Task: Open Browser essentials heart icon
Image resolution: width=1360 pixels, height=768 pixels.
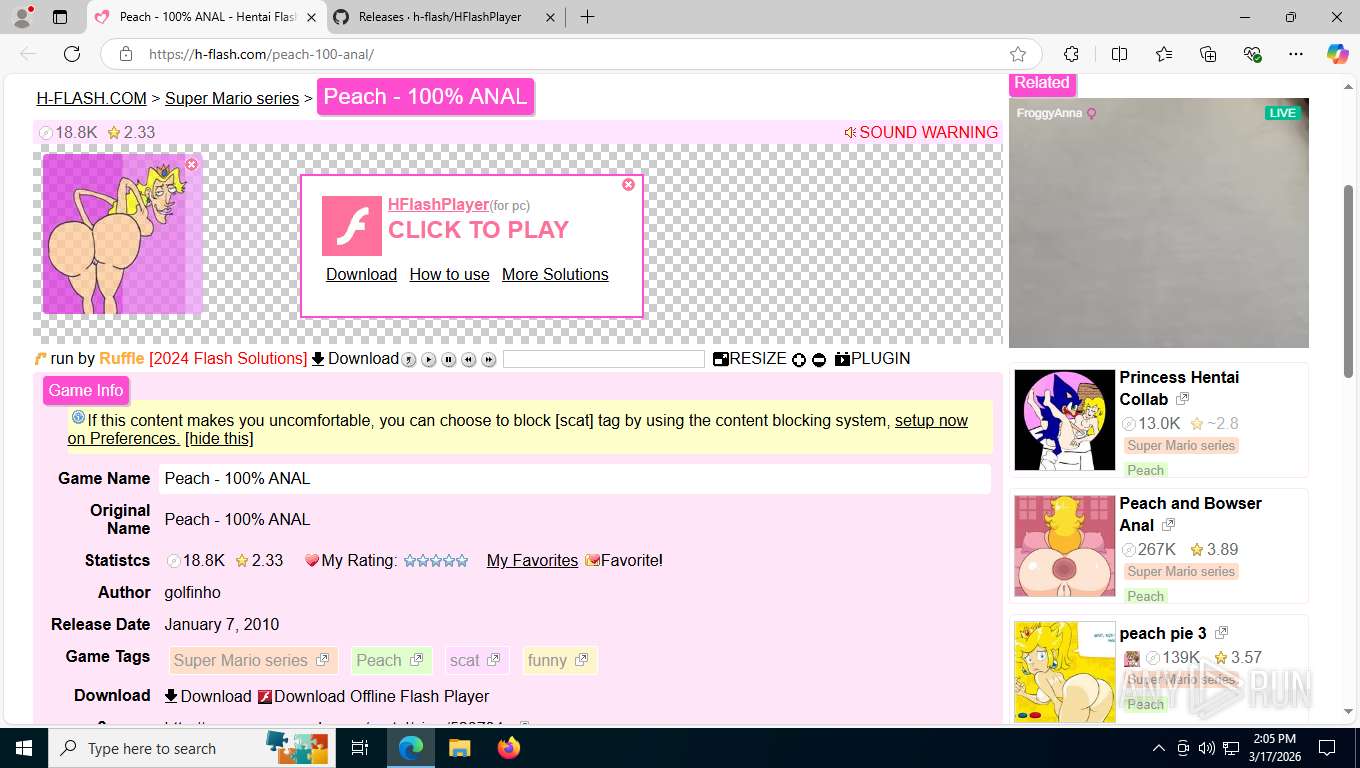Action: [x=1252, y=54]
